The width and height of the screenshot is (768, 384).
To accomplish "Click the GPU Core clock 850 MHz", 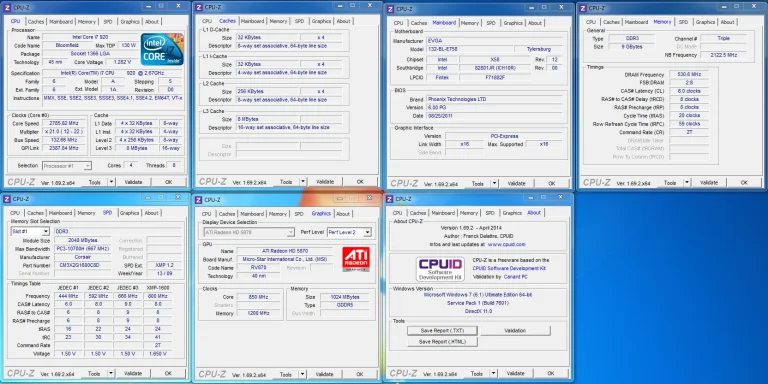I will tap(259, 297).
